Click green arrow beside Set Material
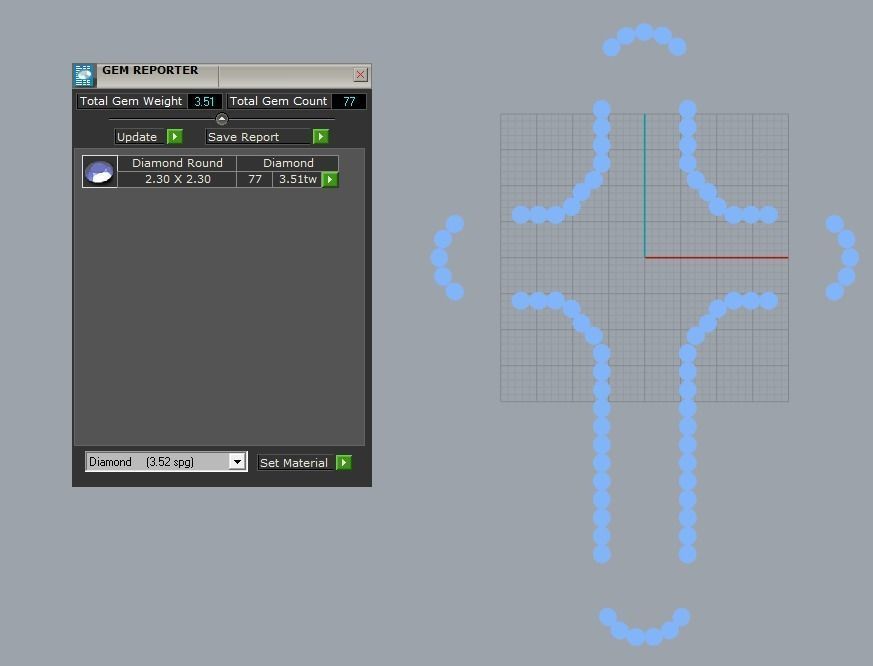This screenshot has width=873, height=666. click(344, 462)
